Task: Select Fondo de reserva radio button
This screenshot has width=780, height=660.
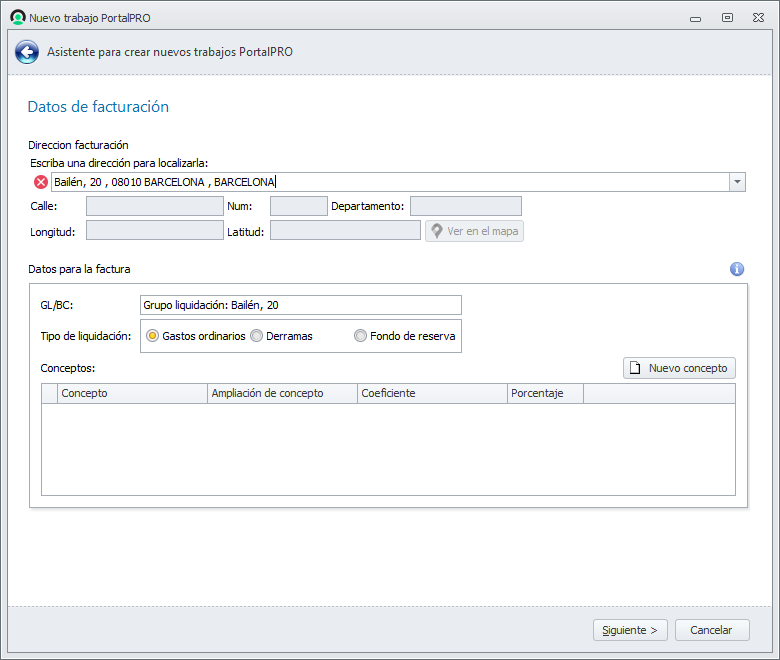Action: (360, 336)
